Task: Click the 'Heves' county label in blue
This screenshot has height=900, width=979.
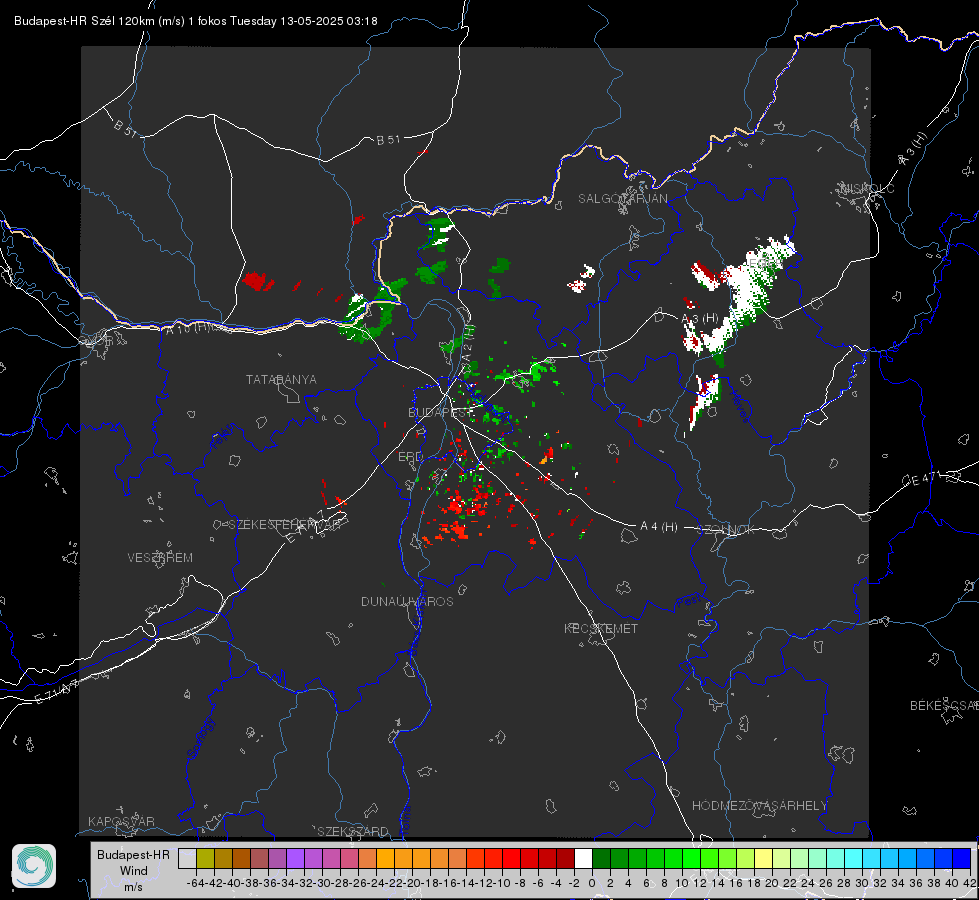Action: point(739,407)
